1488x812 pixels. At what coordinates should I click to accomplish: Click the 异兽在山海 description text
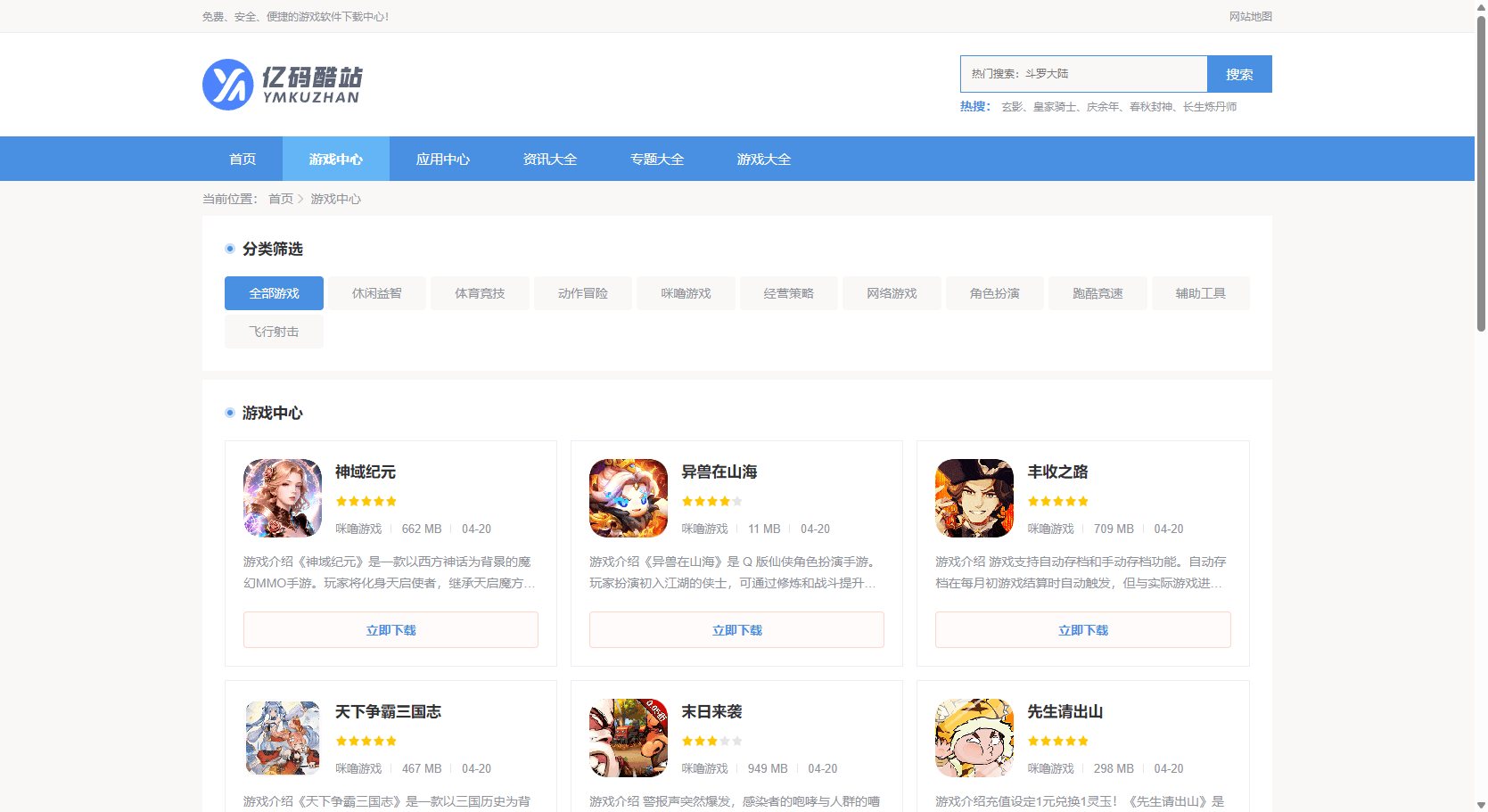coord(735,572)
